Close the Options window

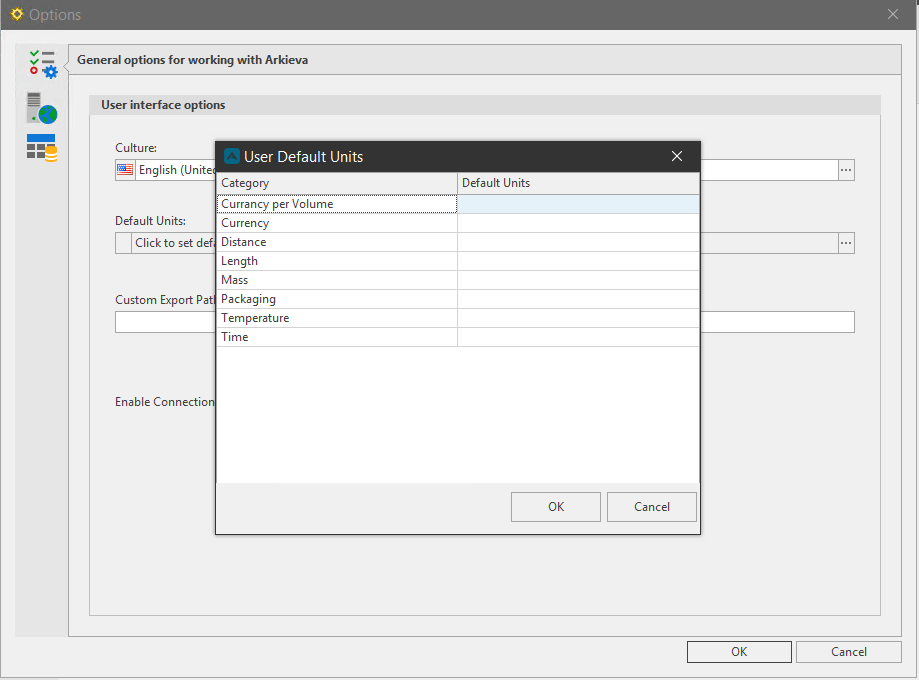pyautogui.click(x=893, y=14)
